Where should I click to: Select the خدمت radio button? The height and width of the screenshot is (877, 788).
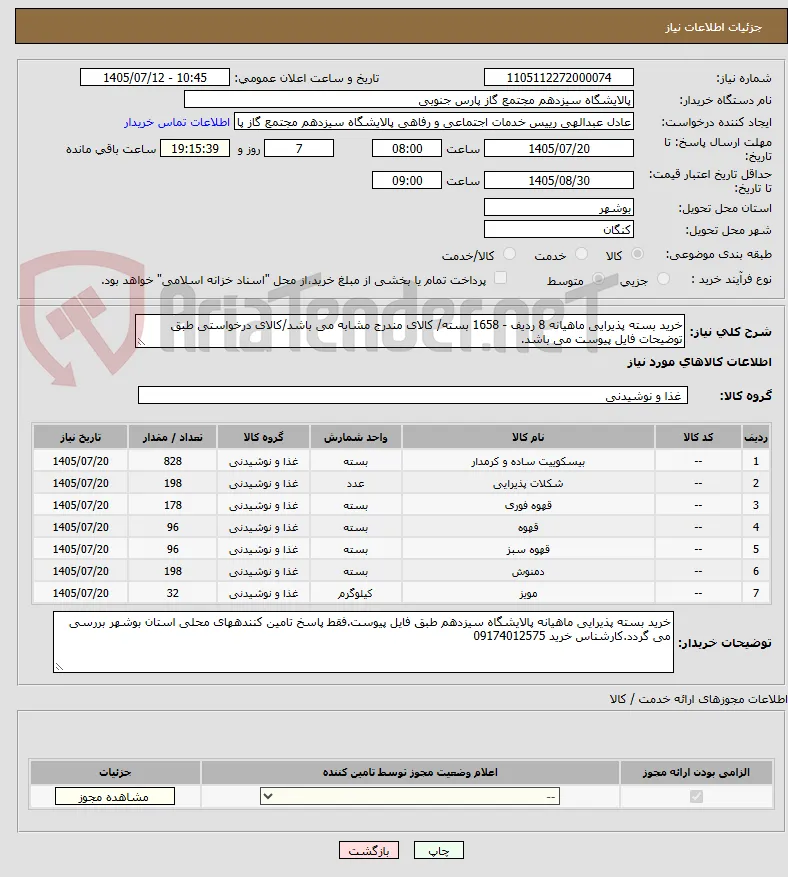(x=582, y=254)
